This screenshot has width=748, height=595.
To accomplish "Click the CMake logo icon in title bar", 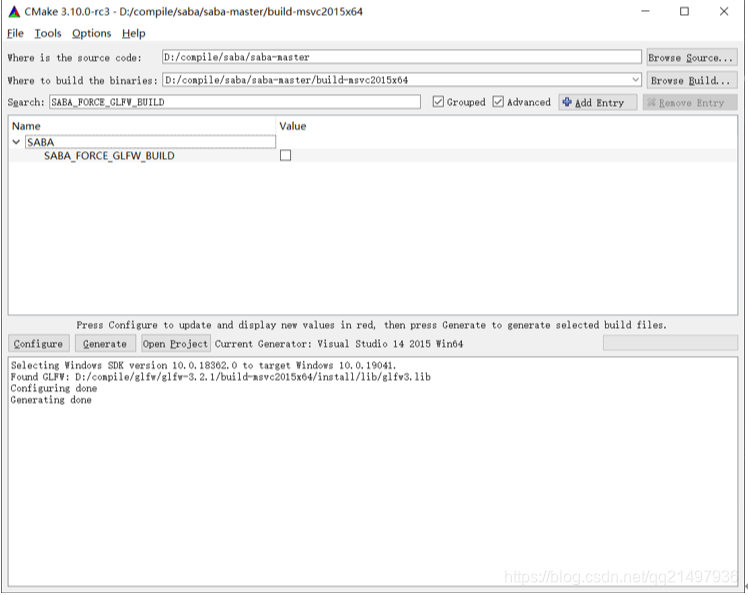I will pyautogui.click(x=14, y=11).
